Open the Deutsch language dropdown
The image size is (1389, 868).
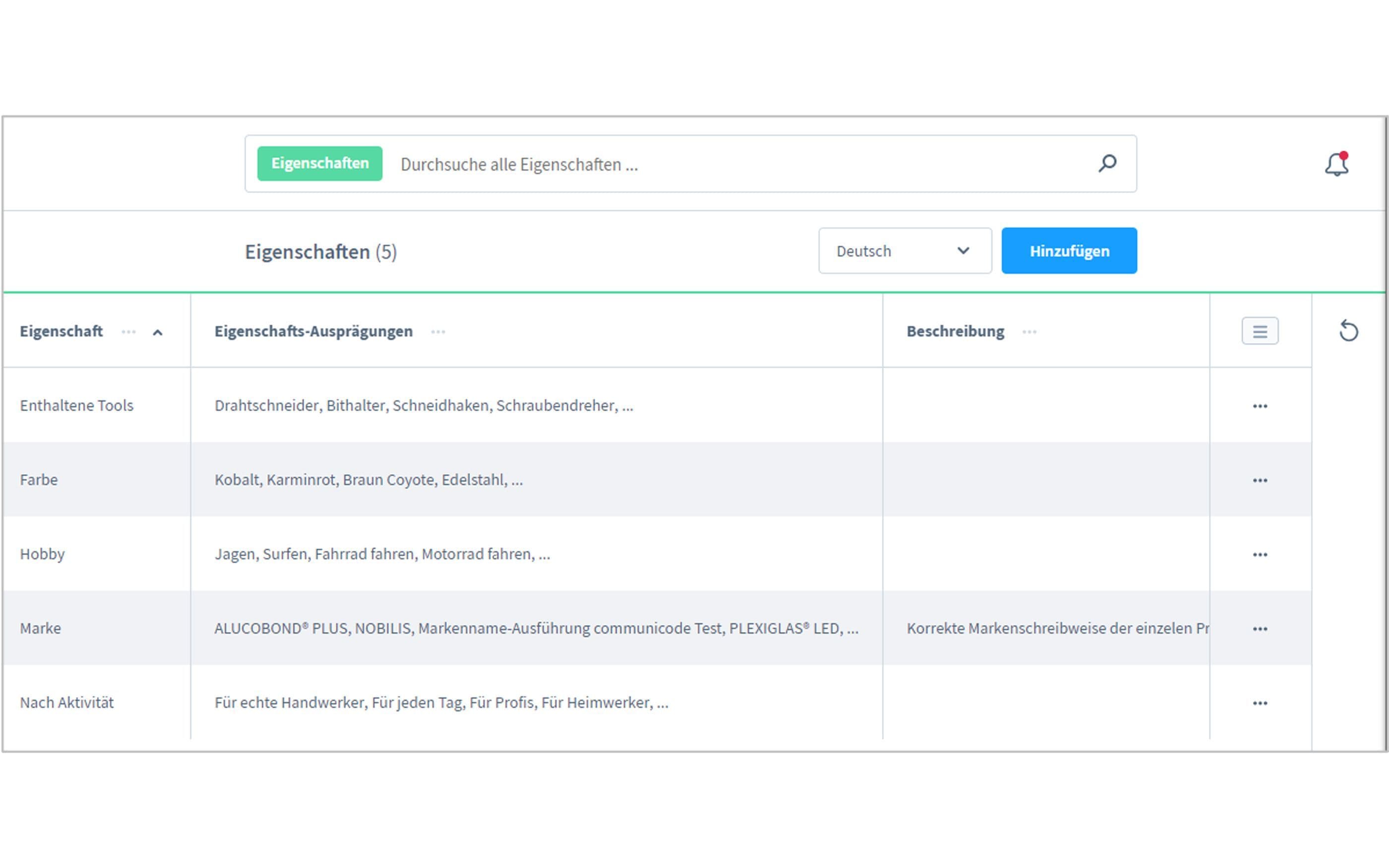pos(904,251)
